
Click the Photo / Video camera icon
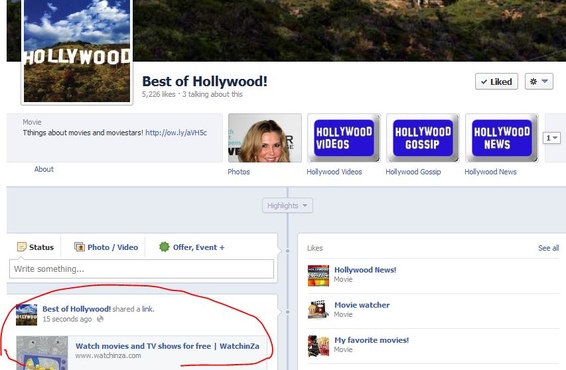[79, 247]
